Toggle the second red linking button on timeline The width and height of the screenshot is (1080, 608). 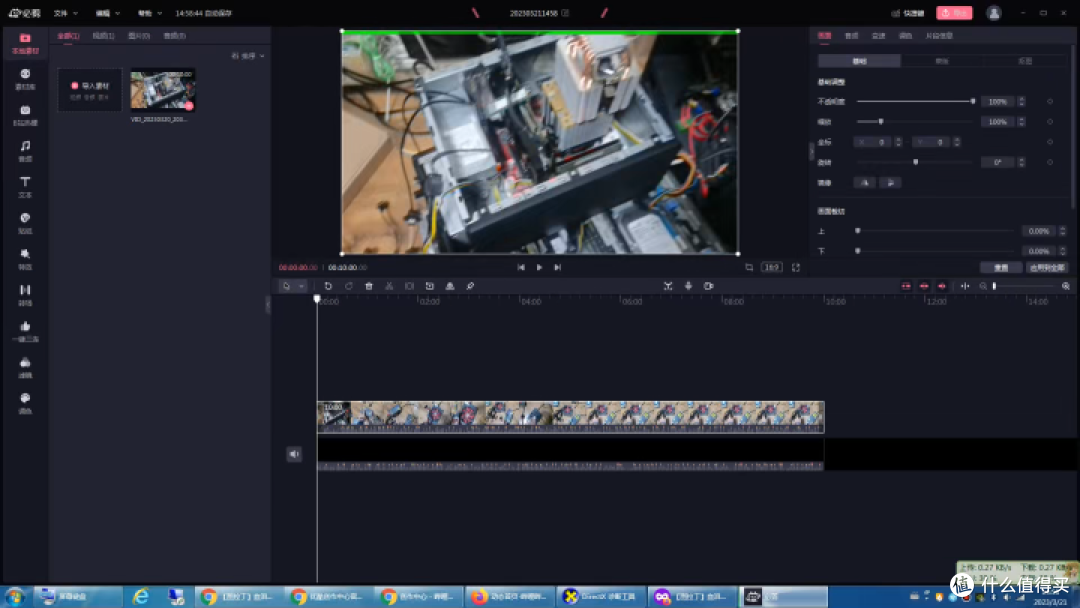[x=924, y=286]
